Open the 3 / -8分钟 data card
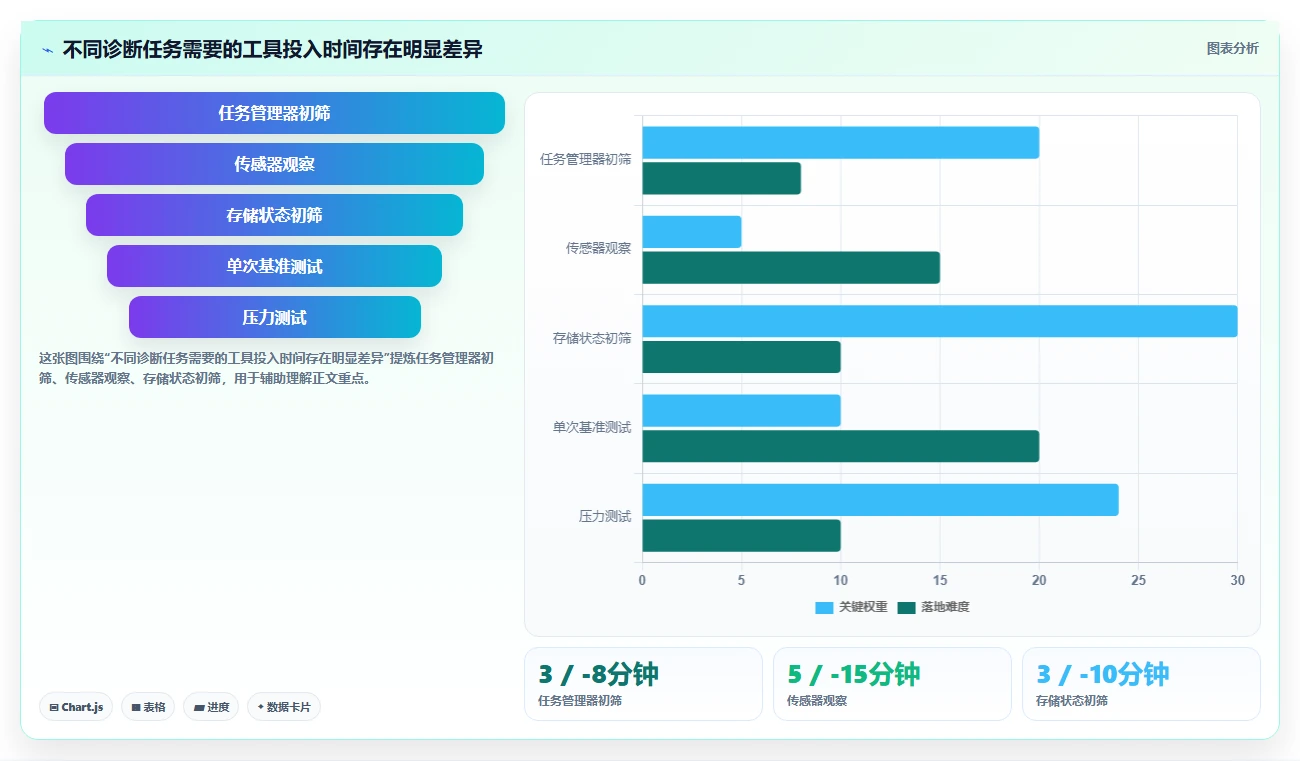Screen dimensions: 1300x761 643,684
